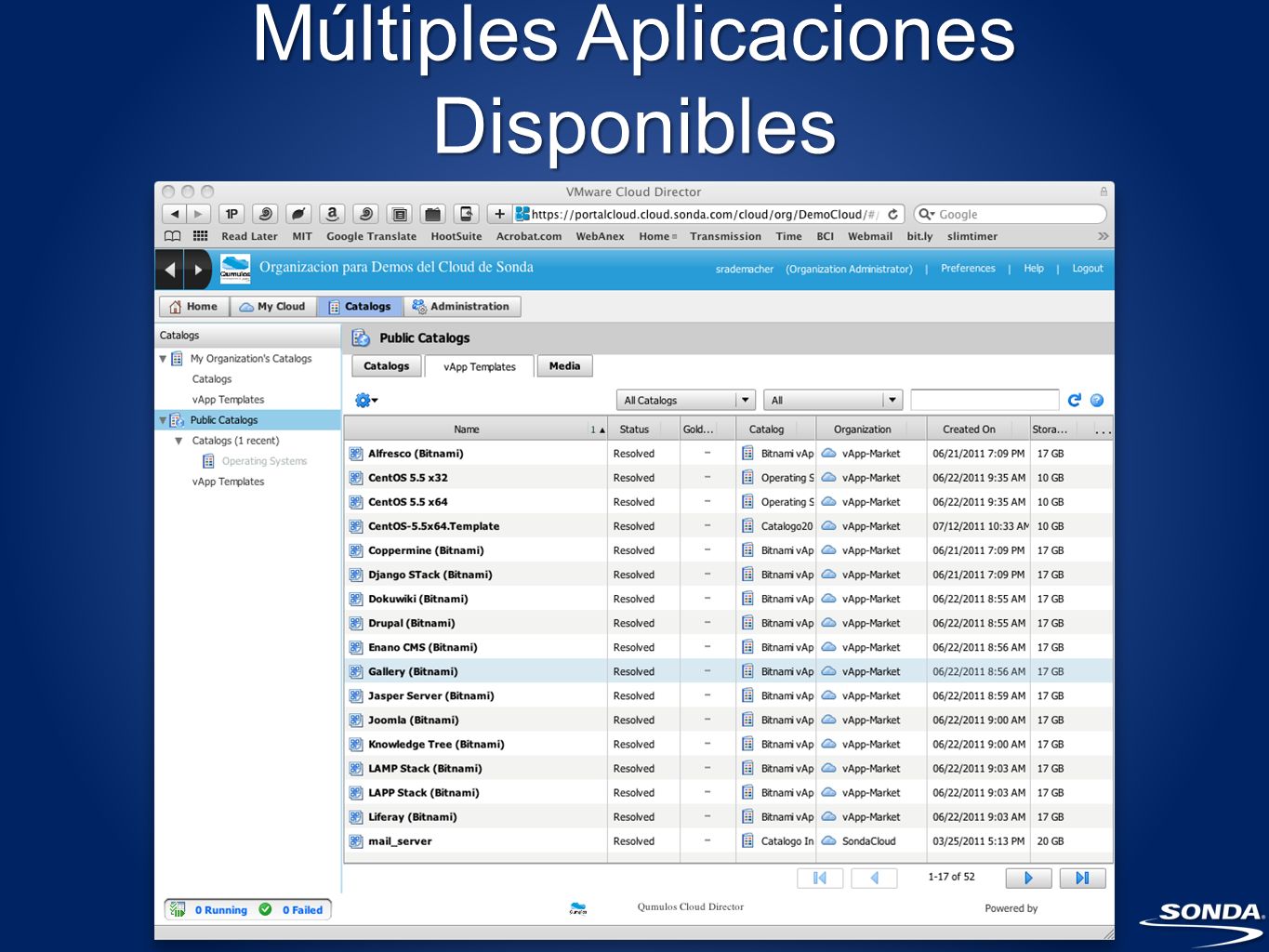
Task: Click the blue help question mark icon
Action: [1097, 400]
